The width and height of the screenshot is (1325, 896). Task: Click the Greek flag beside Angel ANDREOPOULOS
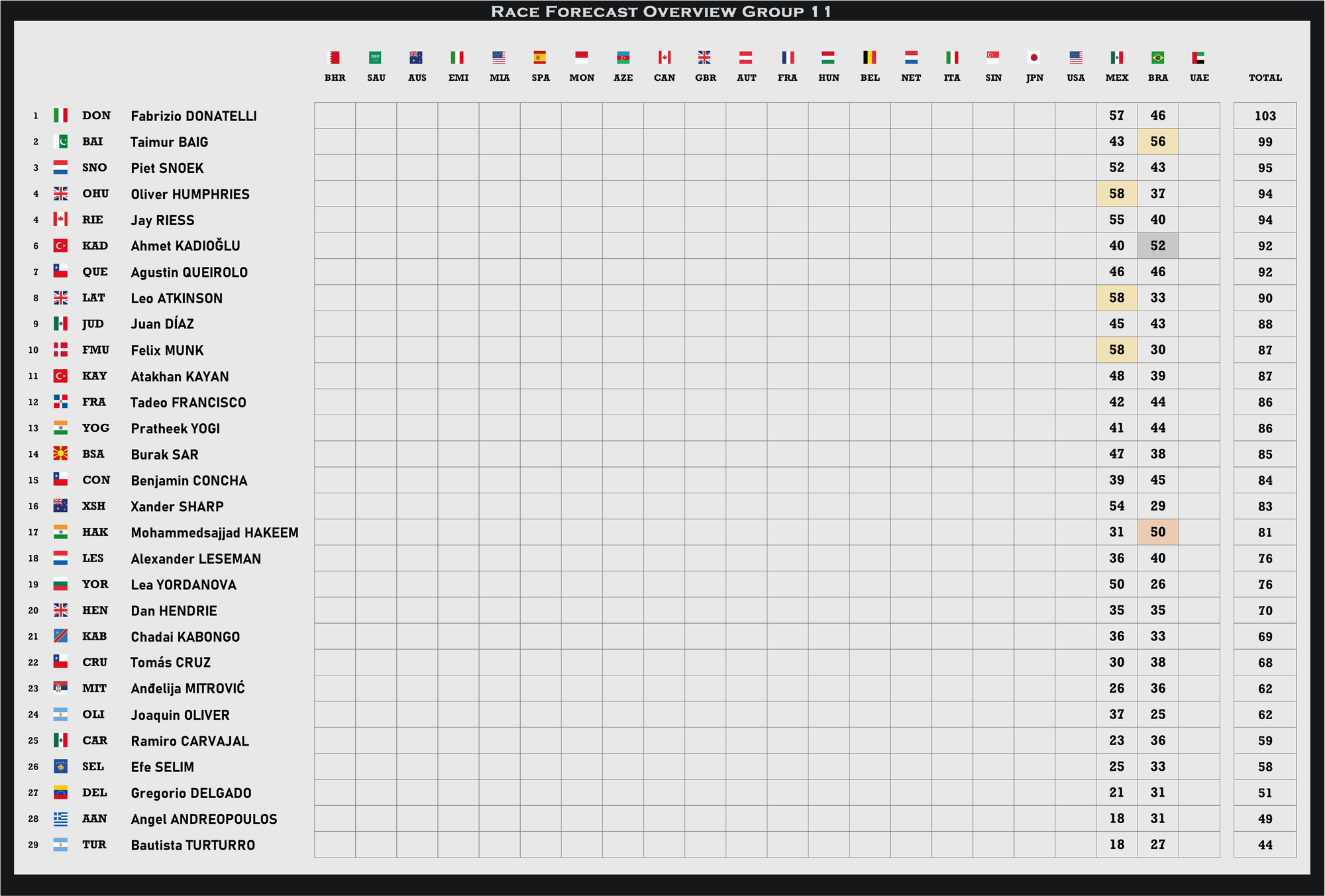pos(60,819)
